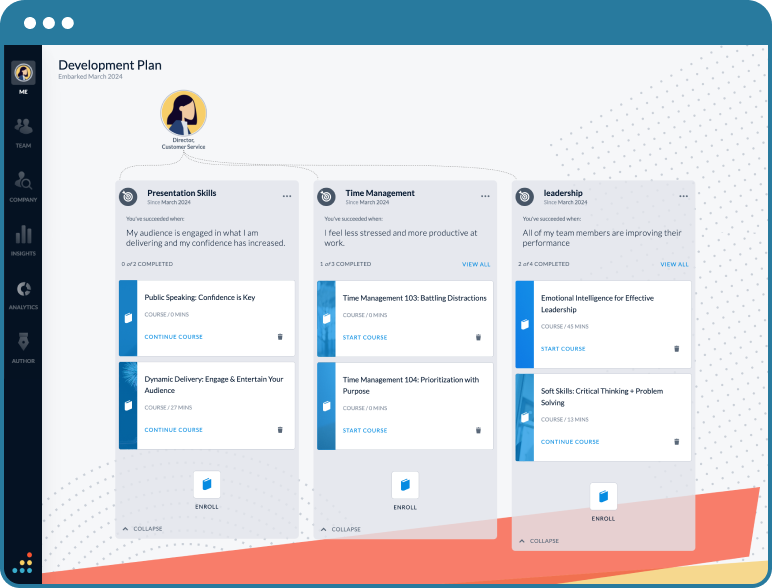Open Insights from the sidebar

coord(23,239)
